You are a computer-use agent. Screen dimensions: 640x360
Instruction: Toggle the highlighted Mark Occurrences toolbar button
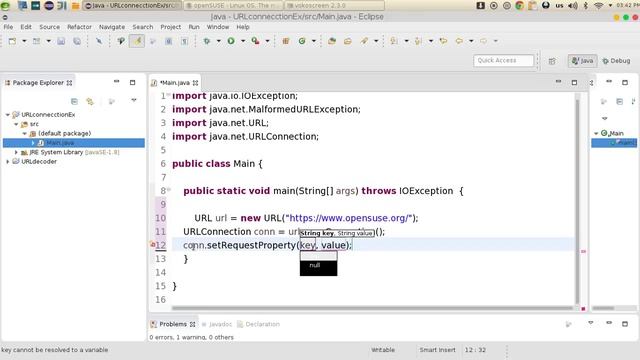137,41
